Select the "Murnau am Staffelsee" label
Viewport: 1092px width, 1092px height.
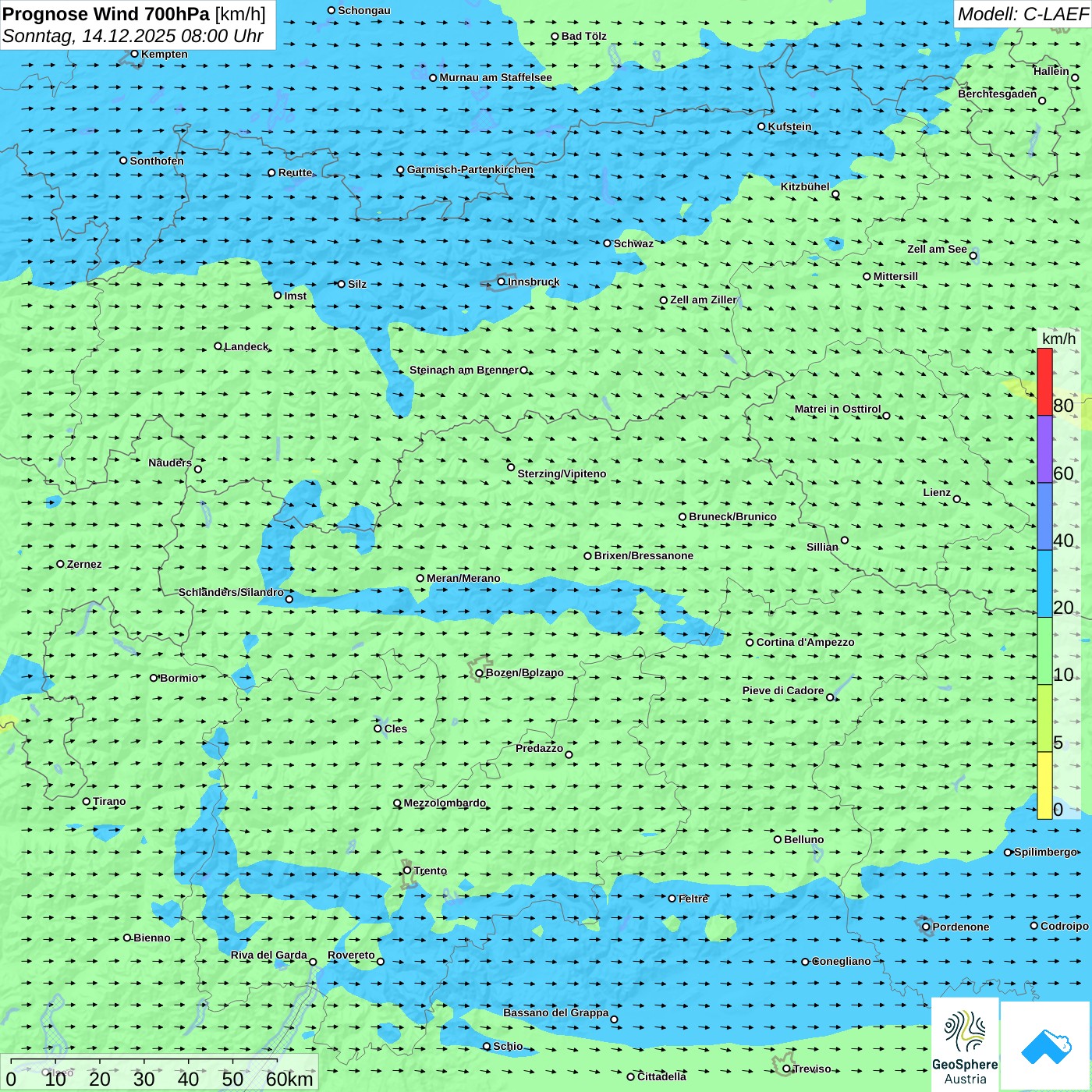pyautogui.click(x=496, y=77)
